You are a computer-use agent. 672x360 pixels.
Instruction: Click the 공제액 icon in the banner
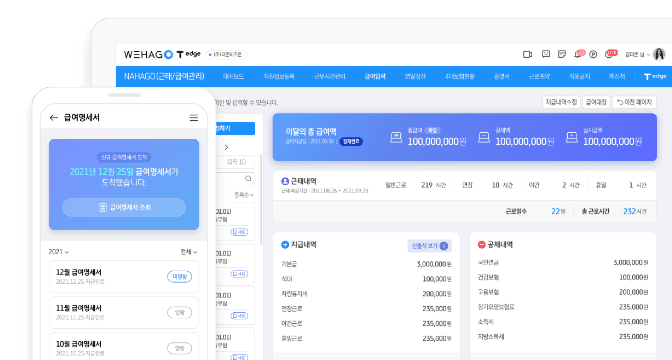pyautogui.click(x=484, y=137)
